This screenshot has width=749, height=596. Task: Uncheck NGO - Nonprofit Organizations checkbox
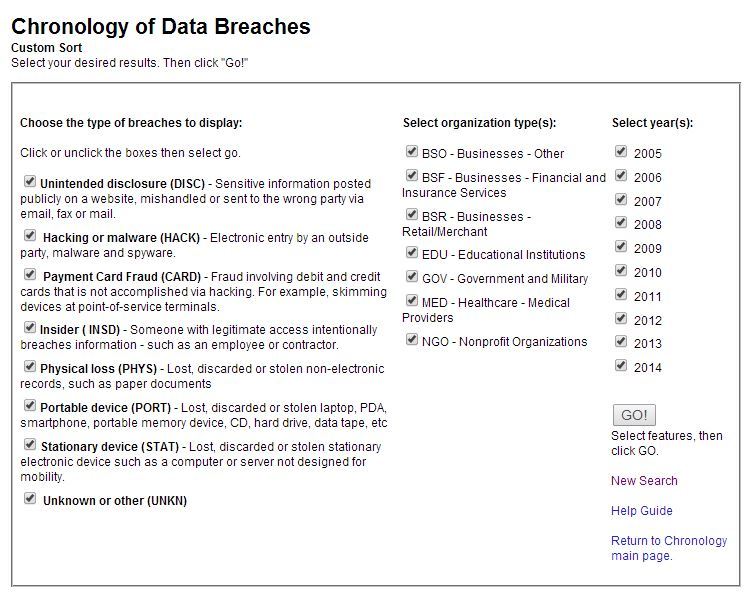[412, 340]
